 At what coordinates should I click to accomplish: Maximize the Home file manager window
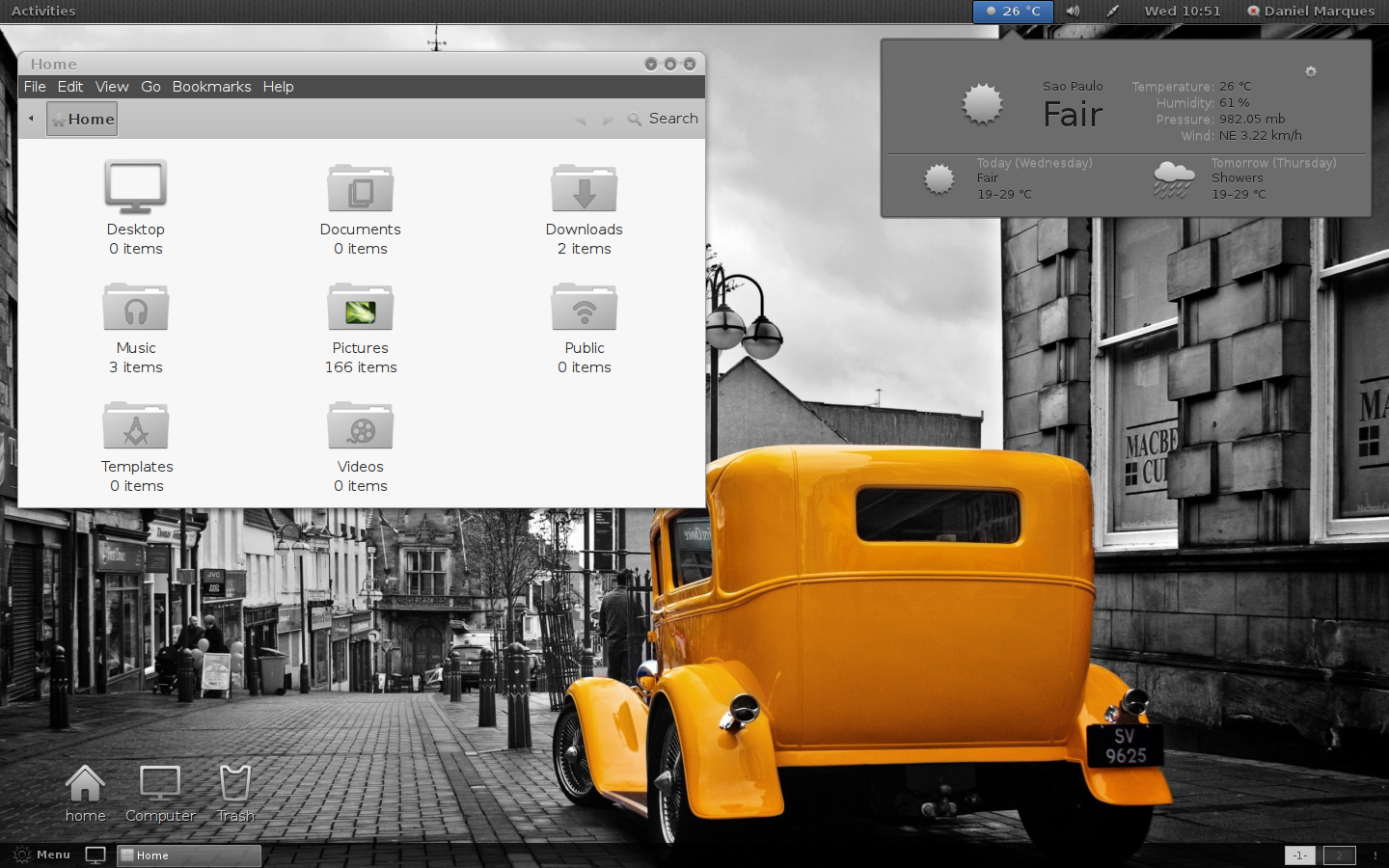[x=670, y=64]
